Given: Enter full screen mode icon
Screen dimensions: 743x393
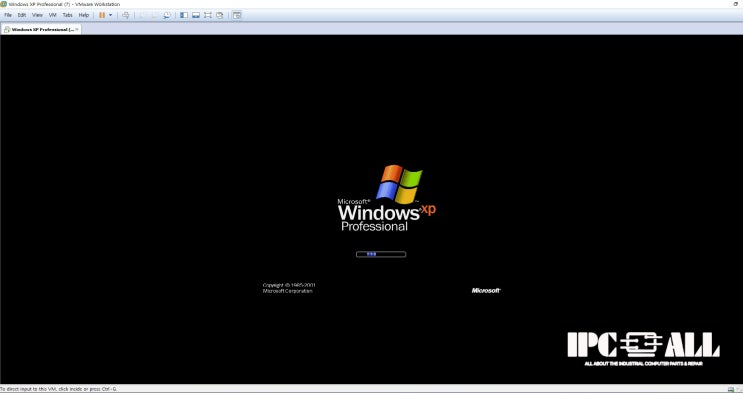Looking at the screenshot, I should tap(208, 15).
